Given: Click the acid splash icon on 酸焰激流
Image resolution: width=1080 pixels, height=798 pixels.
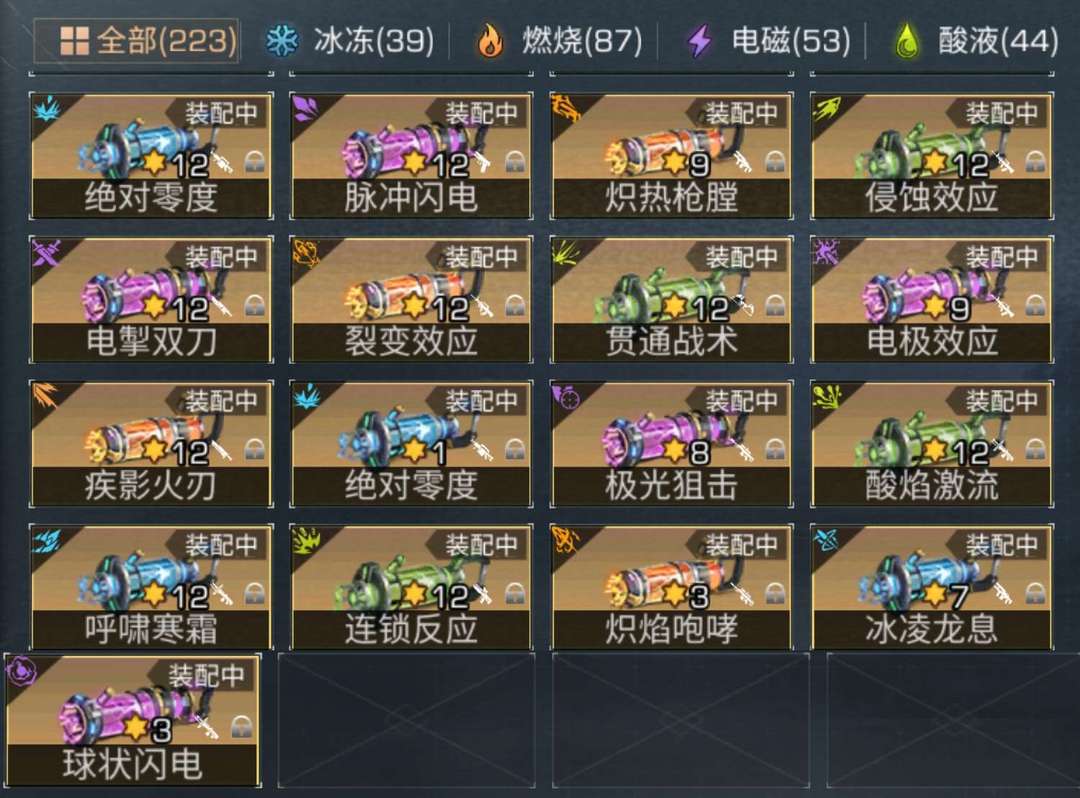Looking at the screenshot, I should [x=827, y=397].
